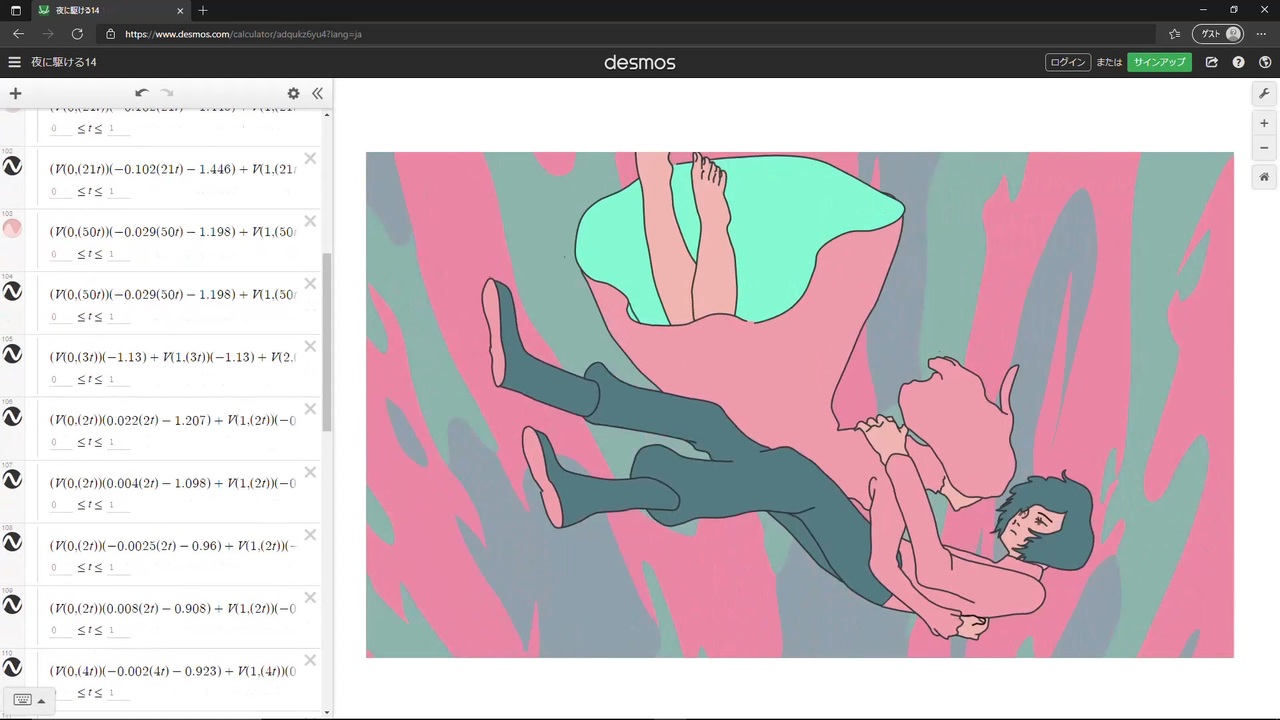Zoom in on the graph
The image size is (1280, 720).
[1264, 123]
